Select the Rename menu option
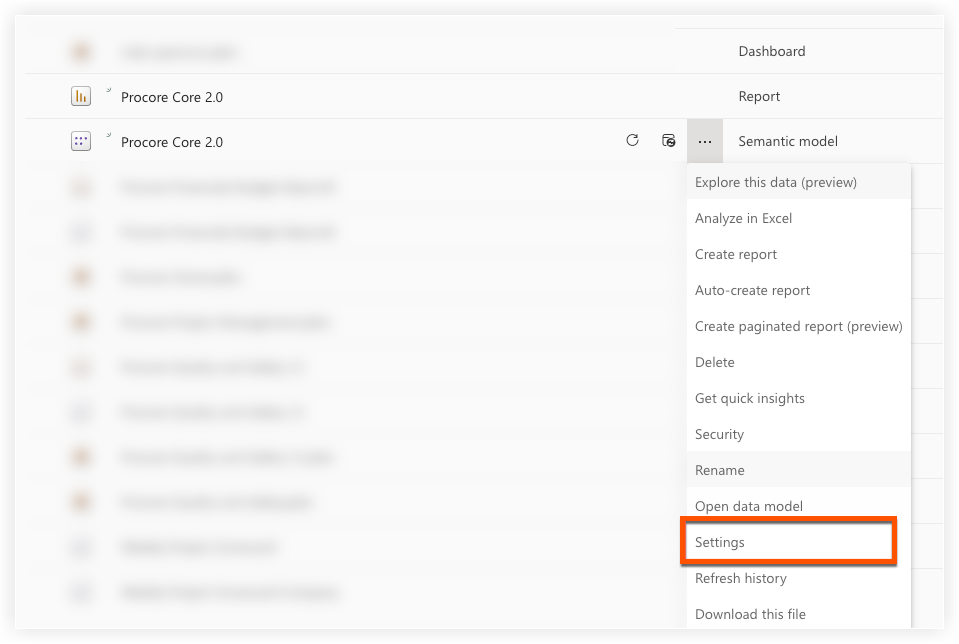Image resolution: width=959 pixels, height=644 pixels. [719, 470]
